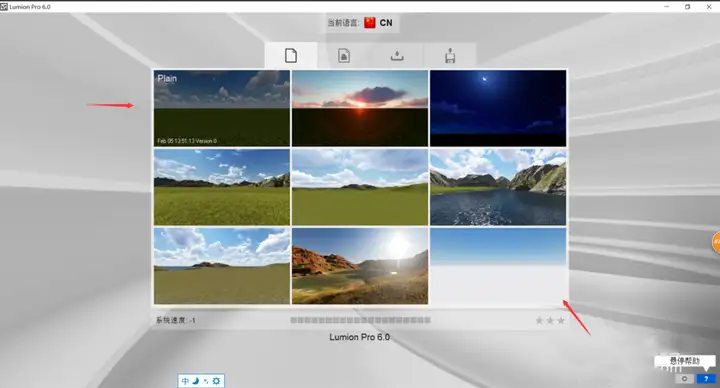Click the three-star rating display
This screenshot has width=720, height=388.
[550, 321]
